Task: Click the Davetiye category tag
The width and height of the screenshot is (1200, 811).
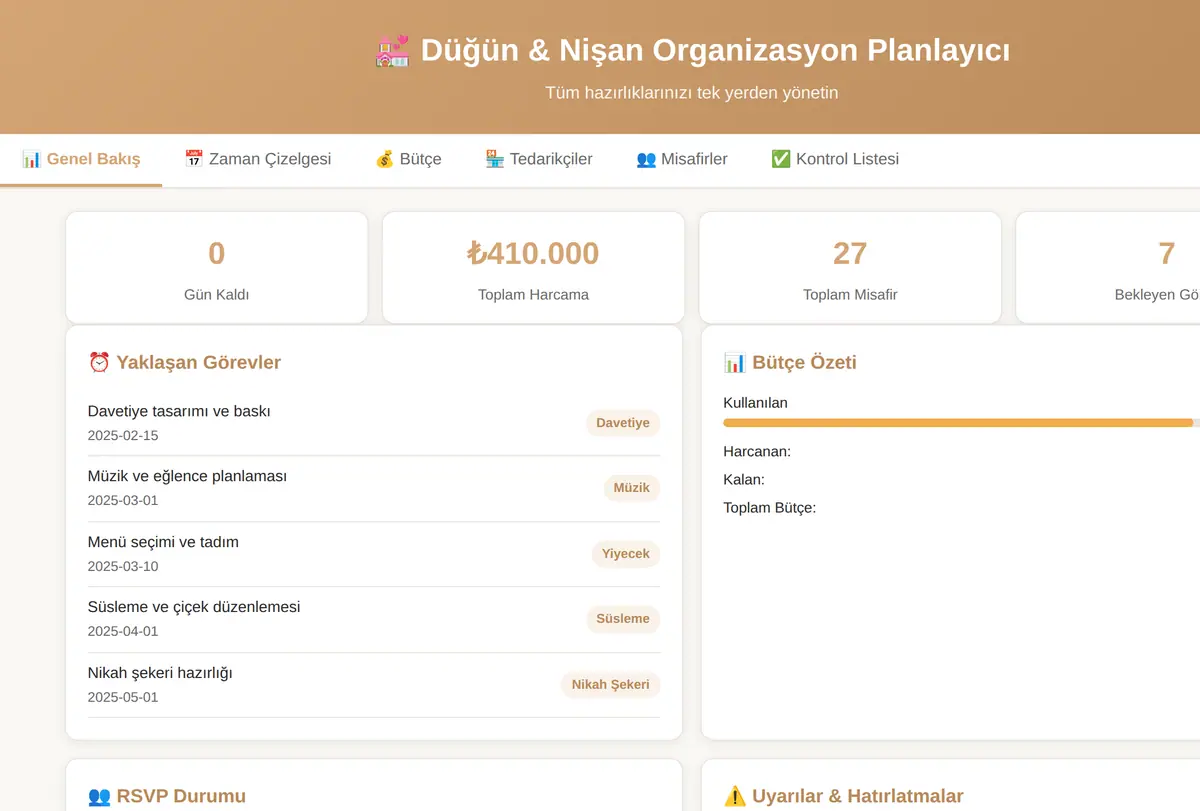Action: pyautogui.click(x=623, y=423)
